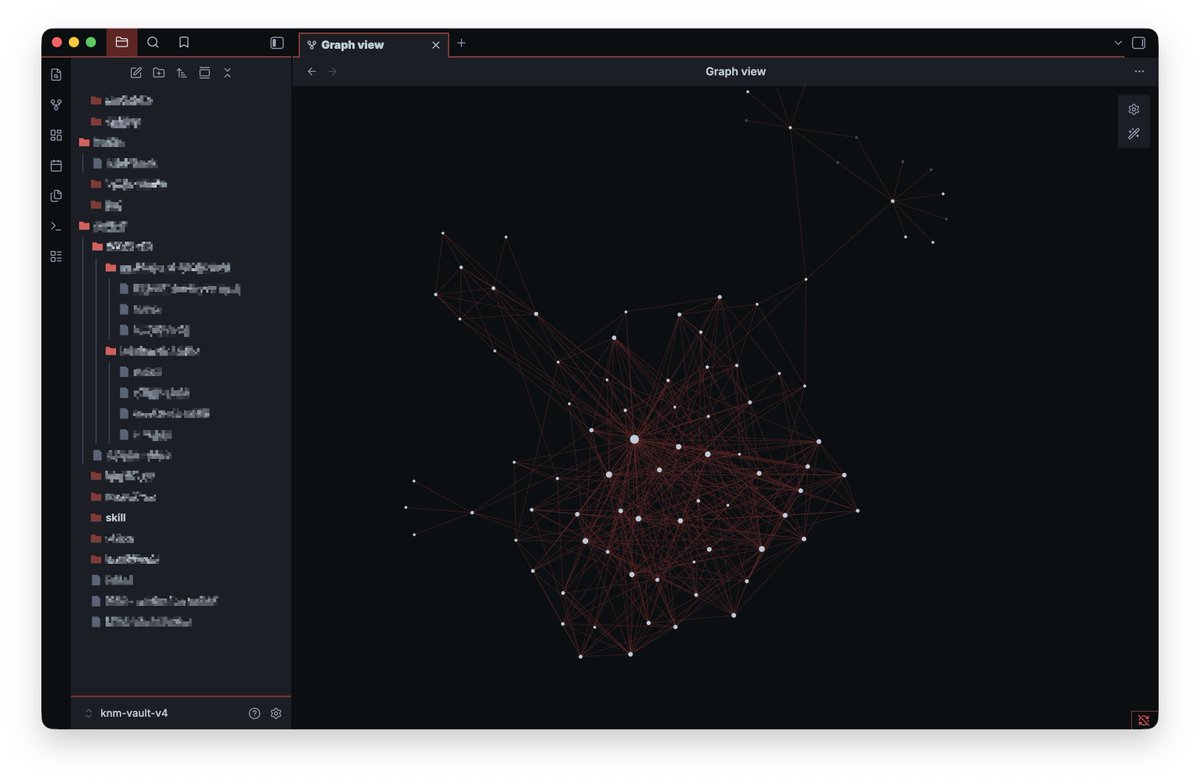Start the graph timelapse animation wand

pos(1133,134)
